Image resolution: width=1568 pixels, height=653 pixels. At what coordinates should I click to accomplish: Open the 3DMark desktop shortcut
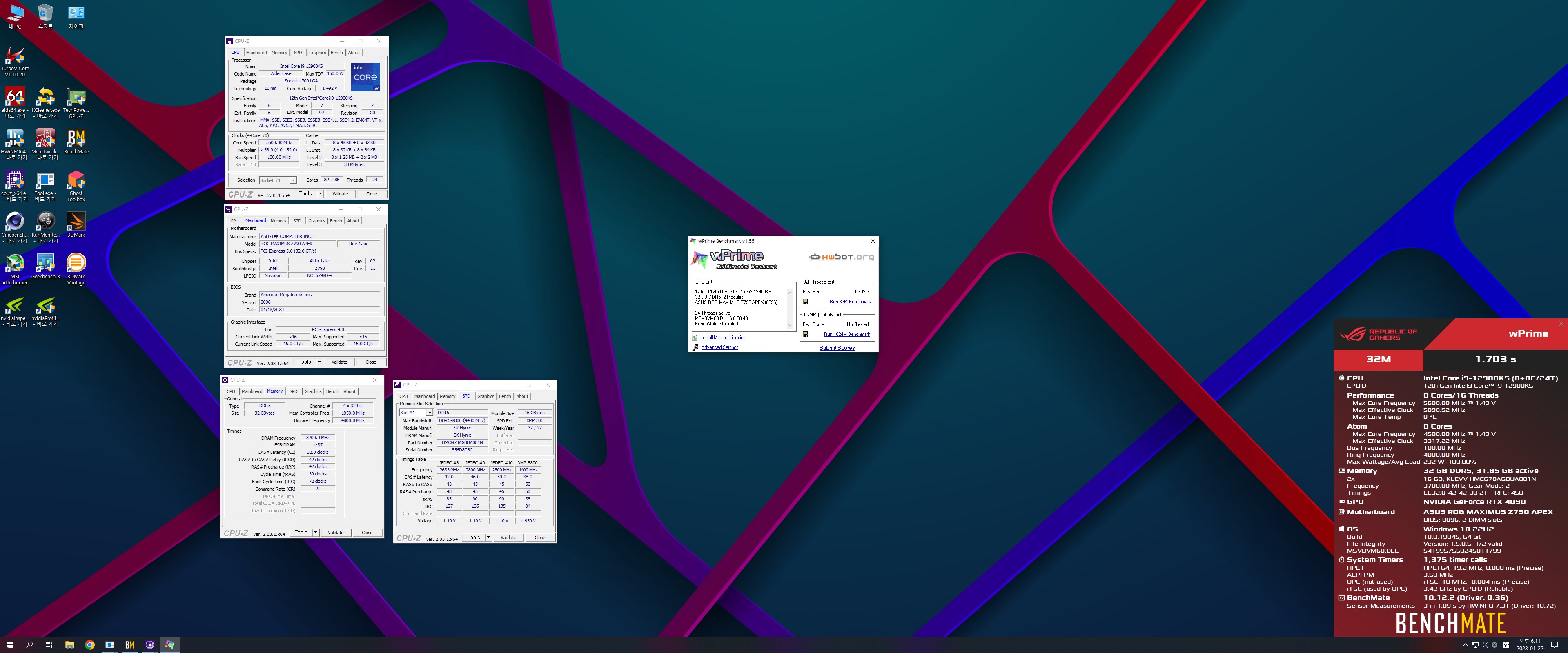[76, 224]
